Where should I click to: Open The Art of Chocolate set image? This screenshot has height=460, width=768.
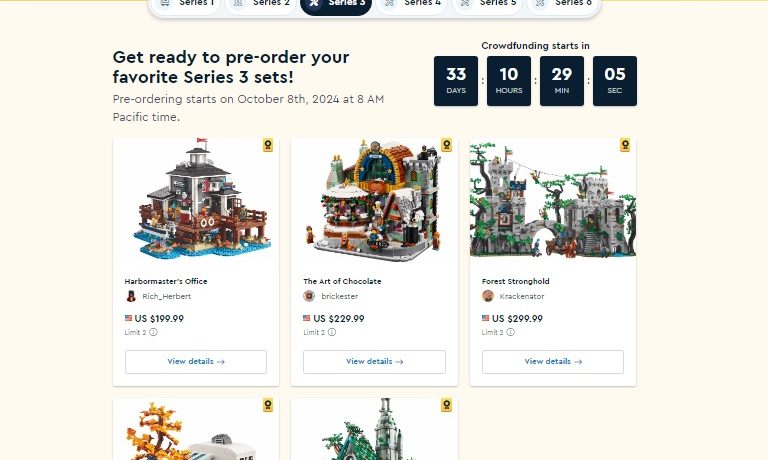[x=374, y=201]
